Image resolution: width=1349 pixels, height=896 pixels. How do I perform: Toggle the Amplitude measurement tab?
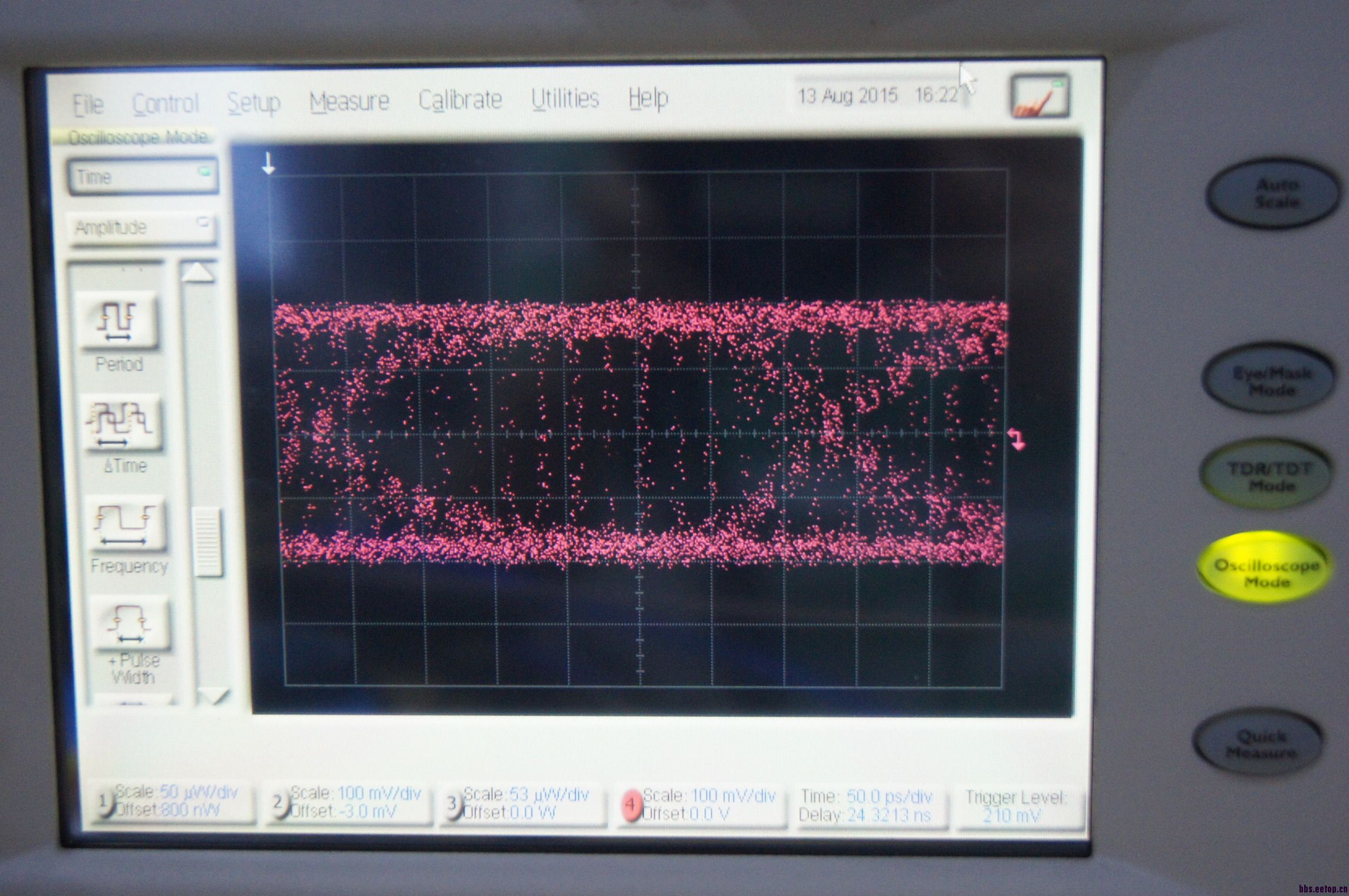[141, 228]
